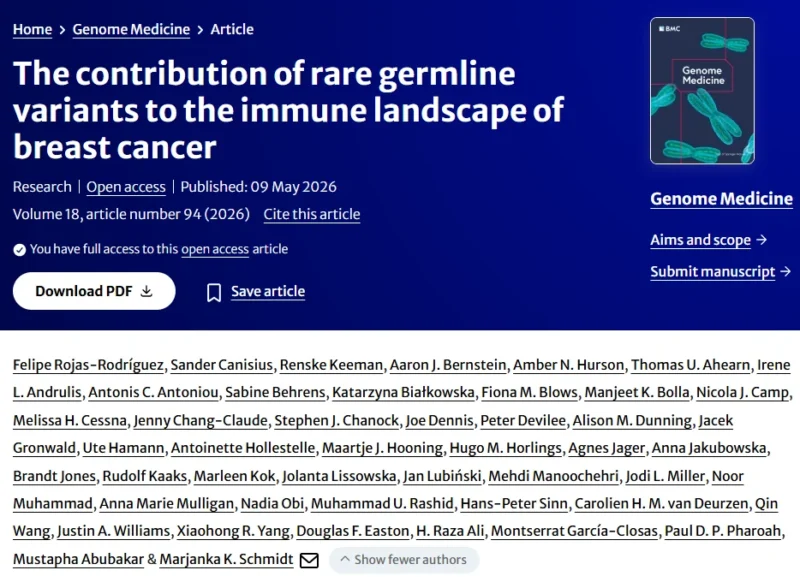Open author Carolien H. M. van Deurzen

pos(661,504)
